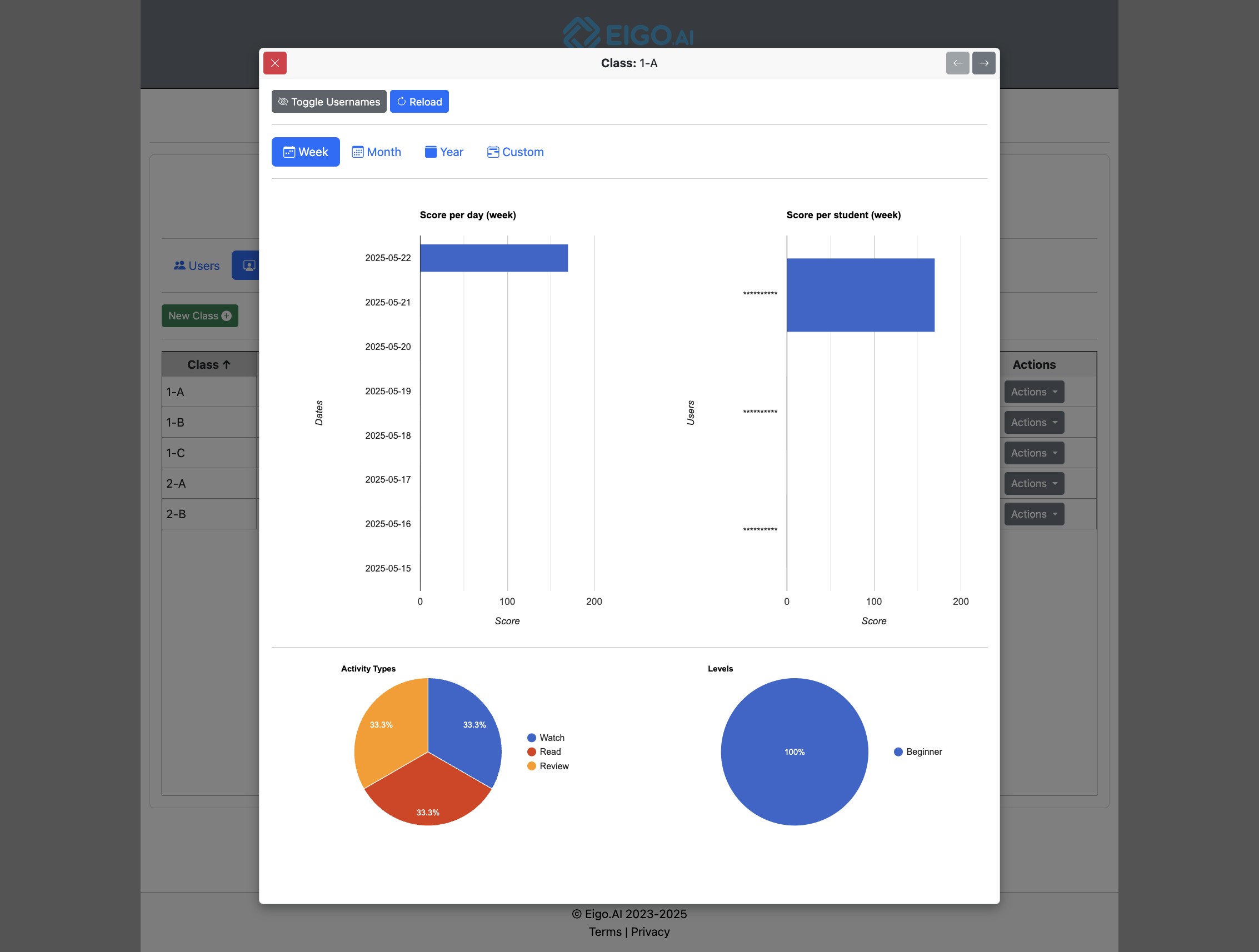Click the Review legend color dot
Screen dimensions: 1259x952
click(532, 766)
